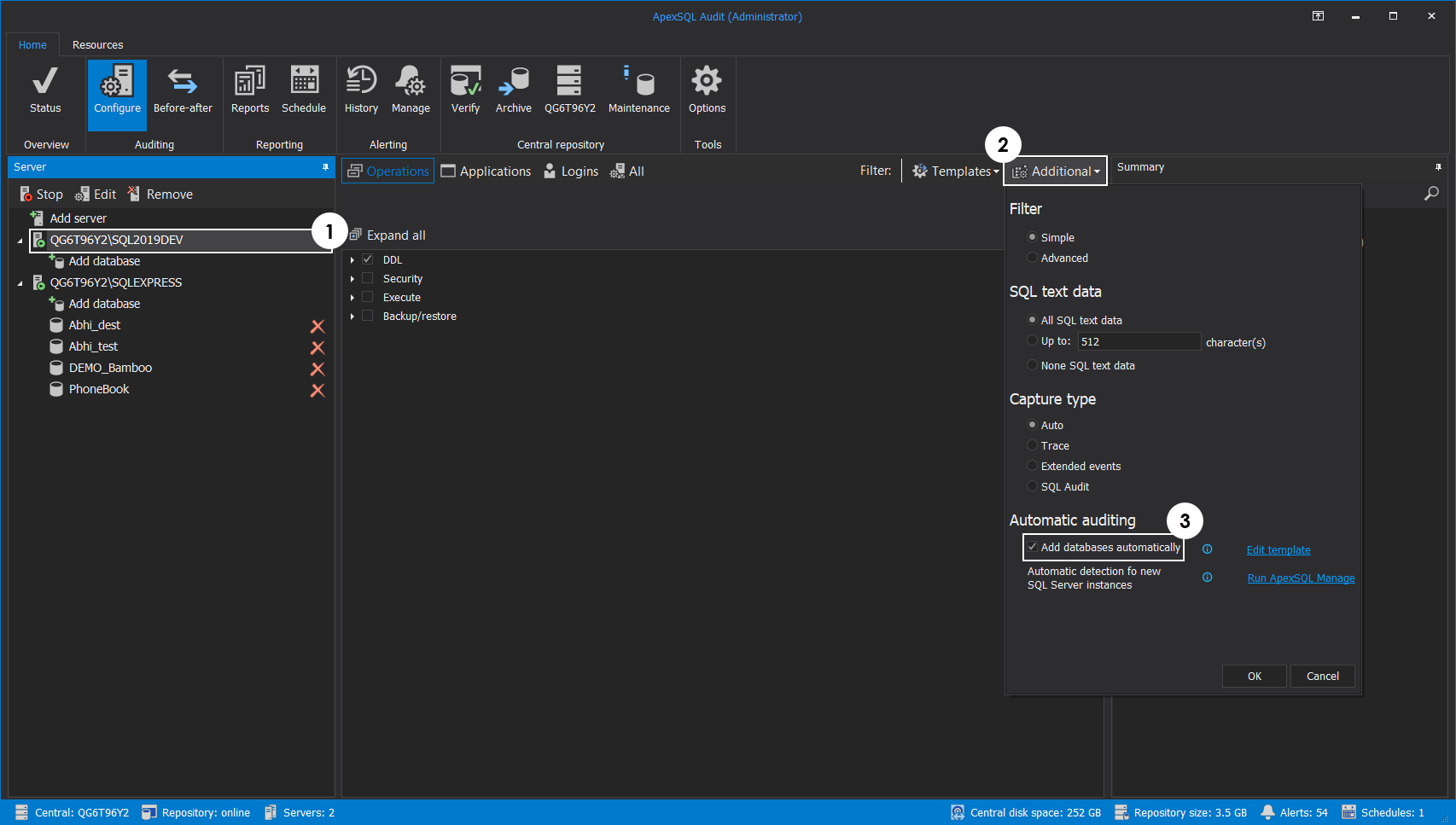1456x825 pixels.
Task: Pin the Summary panel
Action: [x=1438, y=167]
